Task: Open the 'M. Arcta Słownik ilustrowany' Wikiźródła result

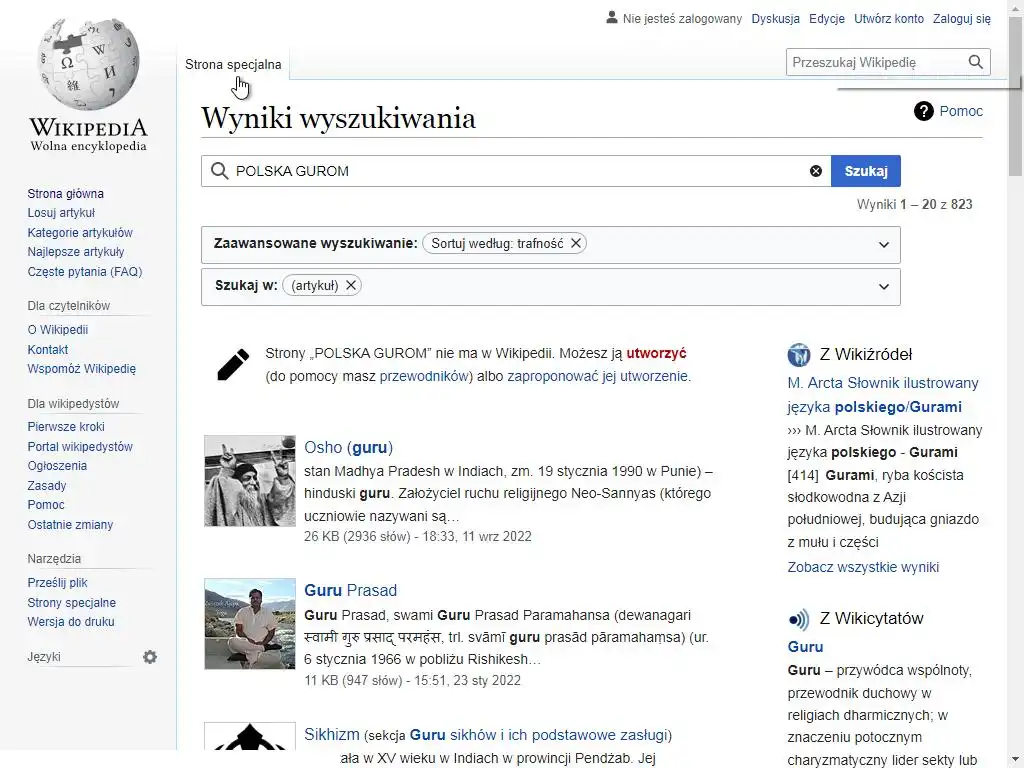Action: click(x=883, y=395)
